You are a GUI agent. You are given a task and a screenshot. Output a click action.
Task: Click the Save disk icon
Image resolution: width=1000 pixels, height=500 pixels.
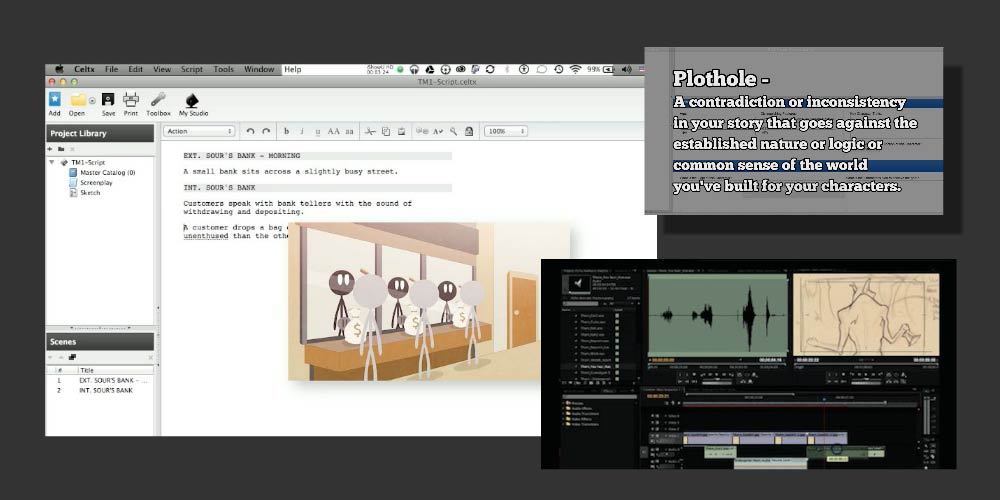pyautogui.click(x=107, y=100)
